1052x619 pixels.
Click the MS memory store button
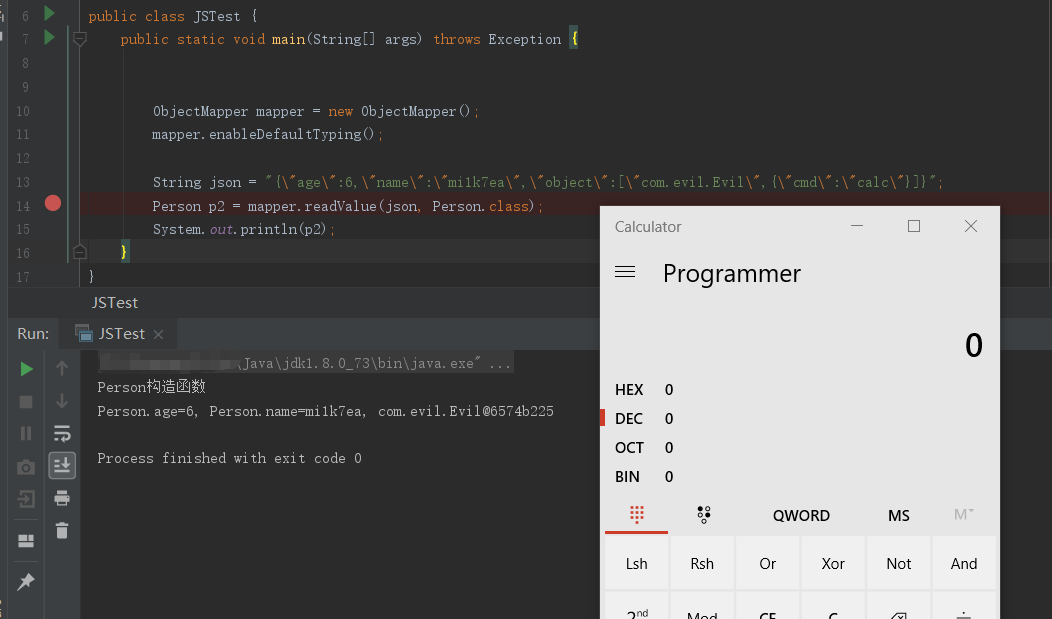[898, 516]
